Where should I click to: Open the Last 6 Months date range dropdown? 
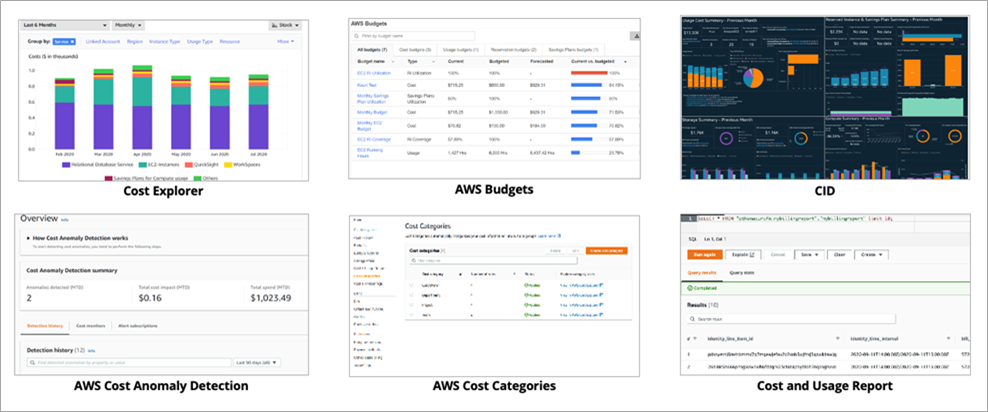coord(64,25)
